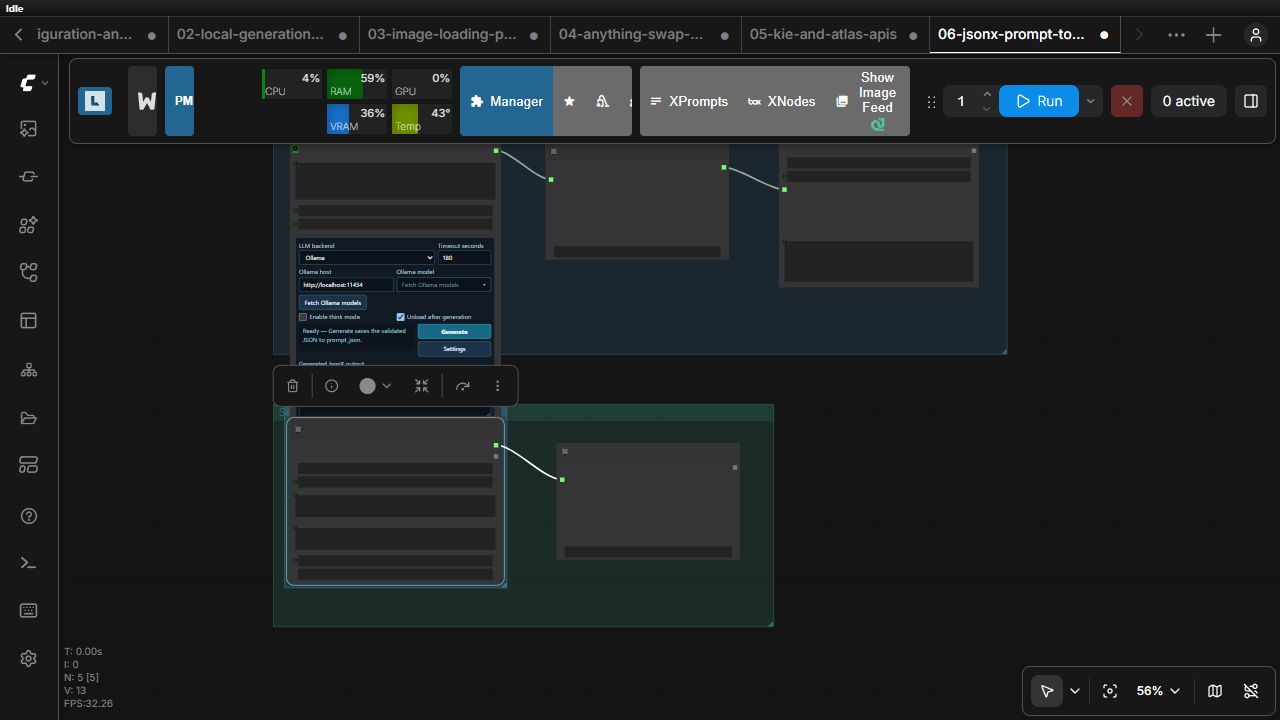Uncheck Unload after generation
Viewport: 1280px width, 720px height.
400,317
